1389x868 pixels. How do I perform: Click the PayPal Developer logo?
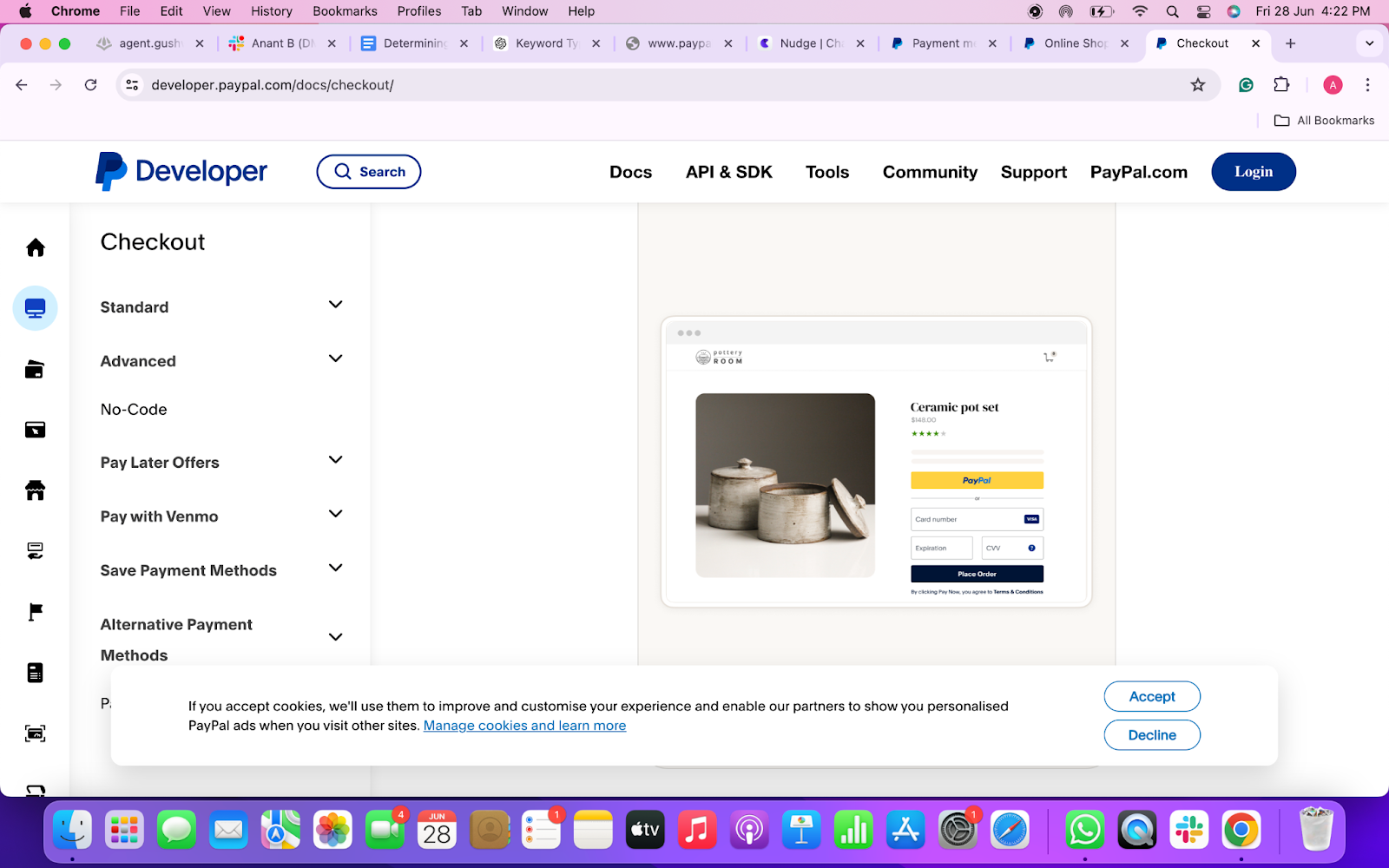(x=181, y=172)
